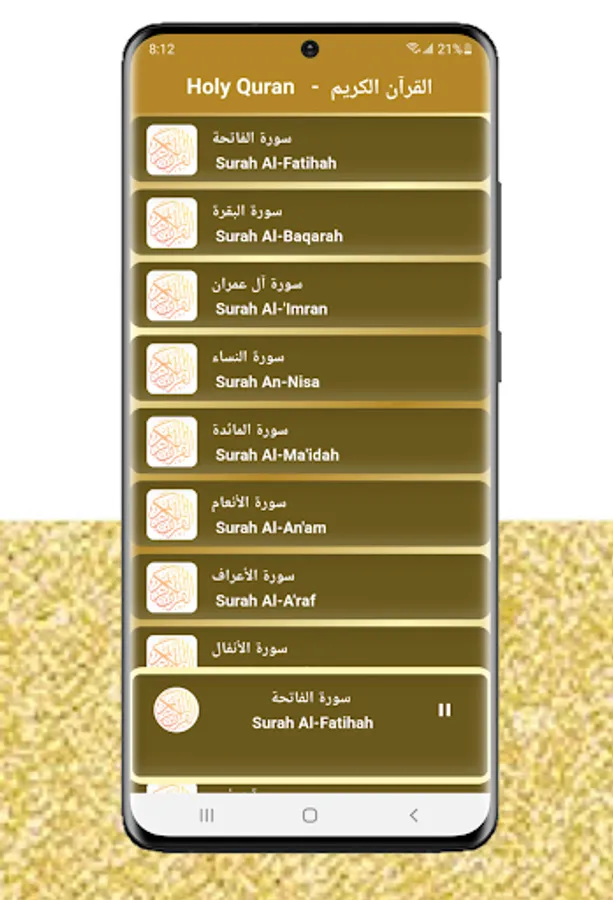613x900 pixels.
Task: Tap the Surah Al-Baqarah calligraphy icon
Action: [x=172, y=223]
